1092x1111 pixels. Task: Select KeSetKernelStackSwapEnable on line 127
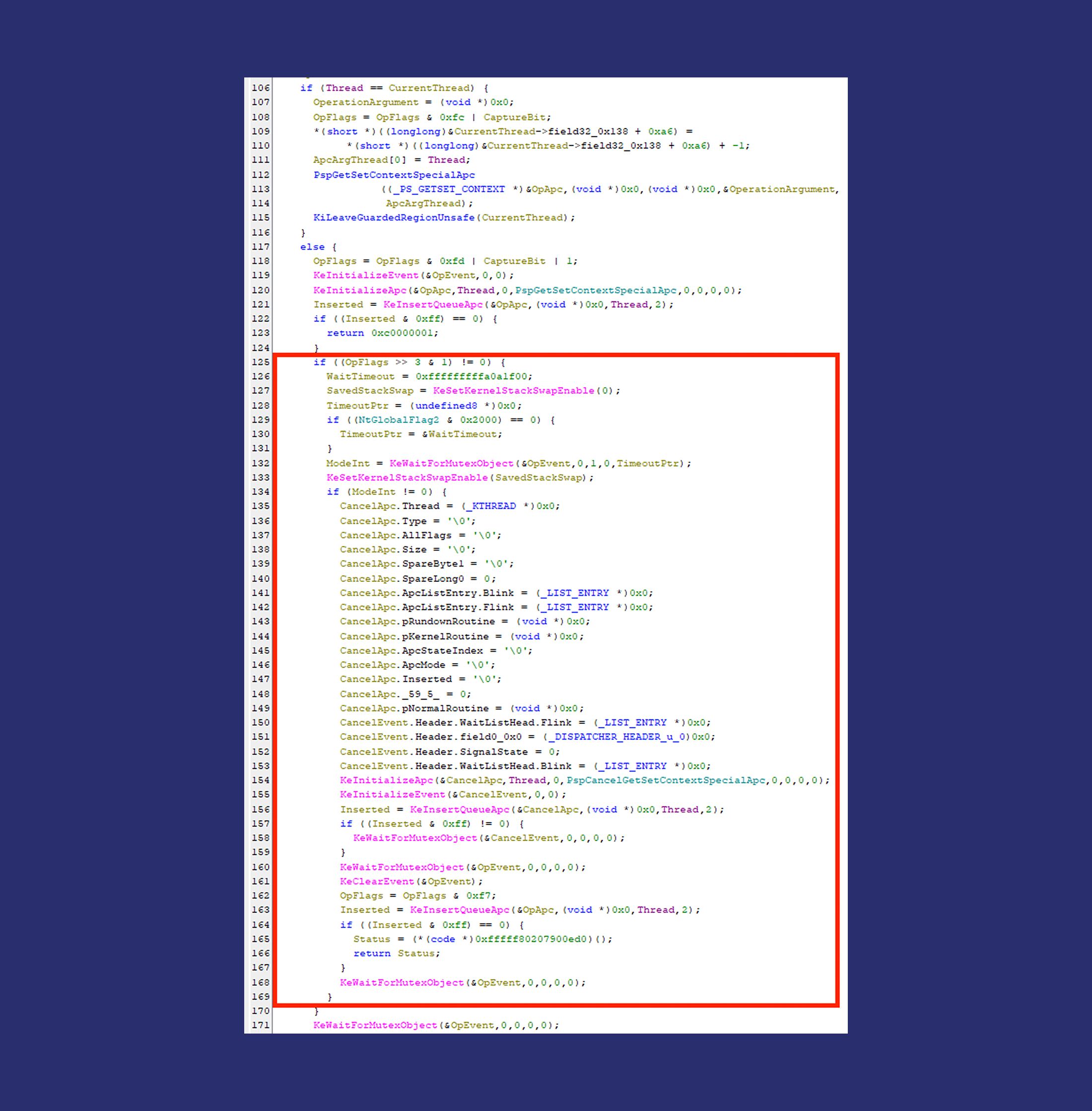(x=513, y=391)
